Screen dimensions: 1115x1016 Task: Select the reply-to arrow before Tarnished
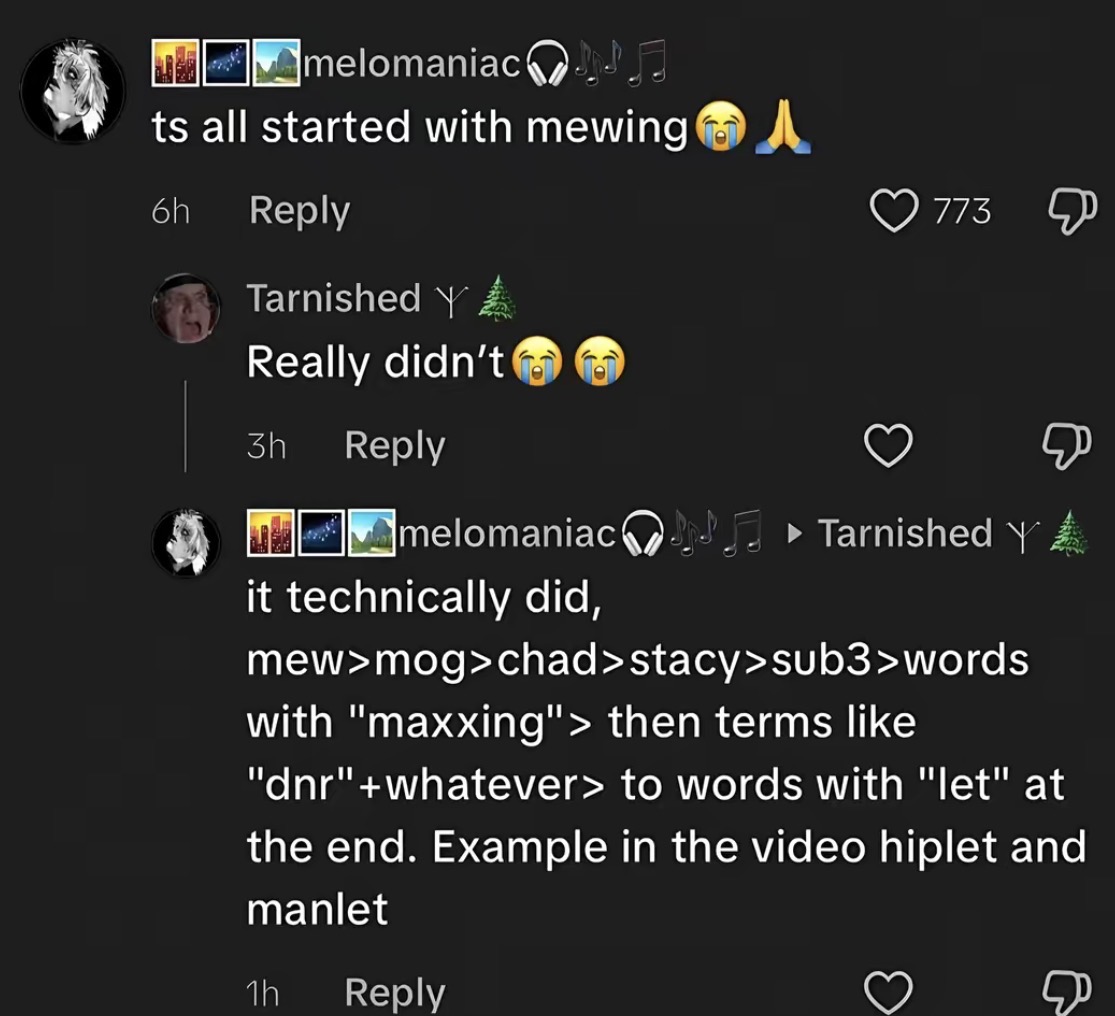pos(795,533)
